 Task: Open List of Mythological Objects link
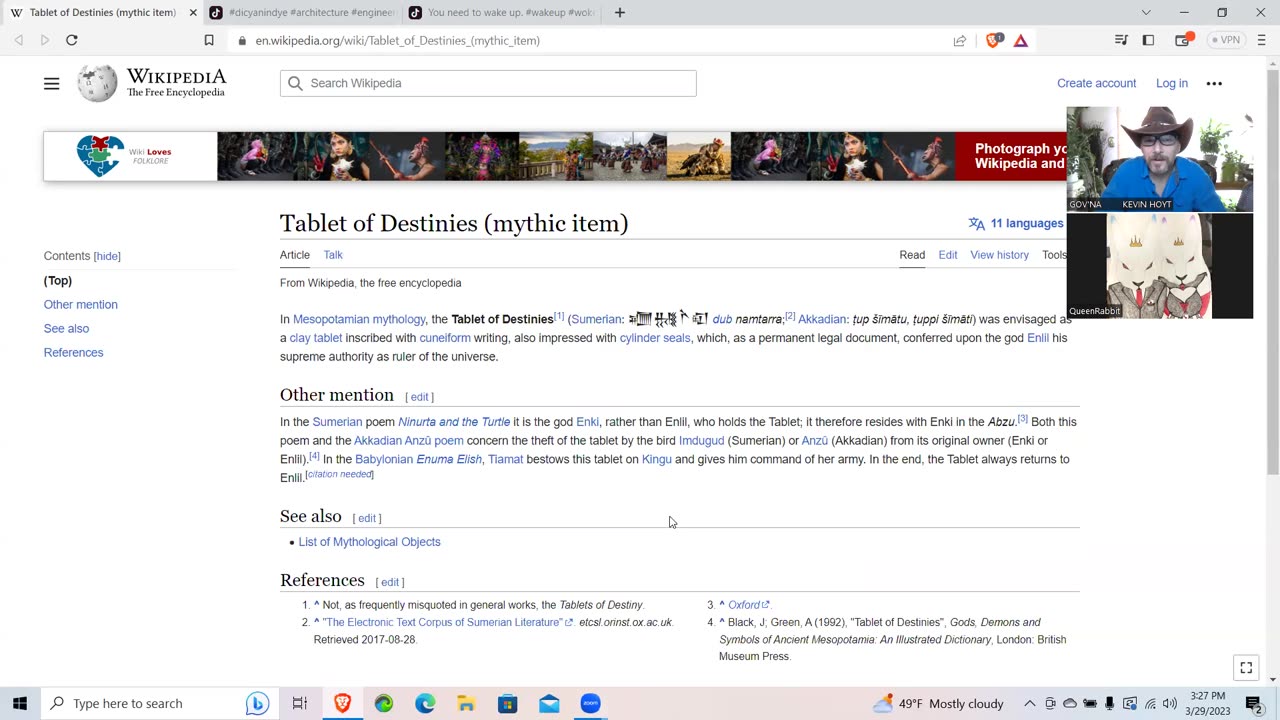[x=369, y=542]
